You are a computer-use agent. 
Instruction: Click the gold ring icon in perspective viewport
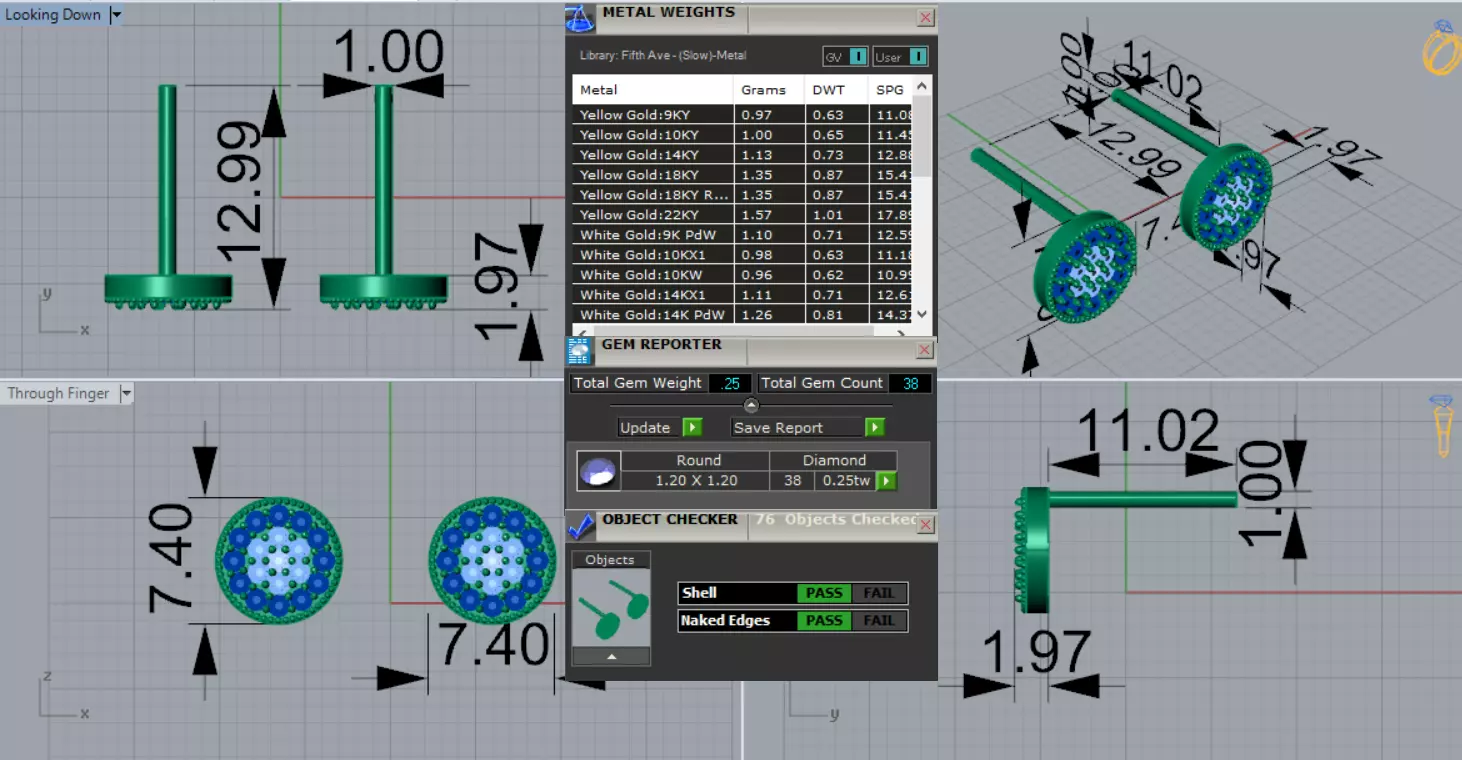1441,48
